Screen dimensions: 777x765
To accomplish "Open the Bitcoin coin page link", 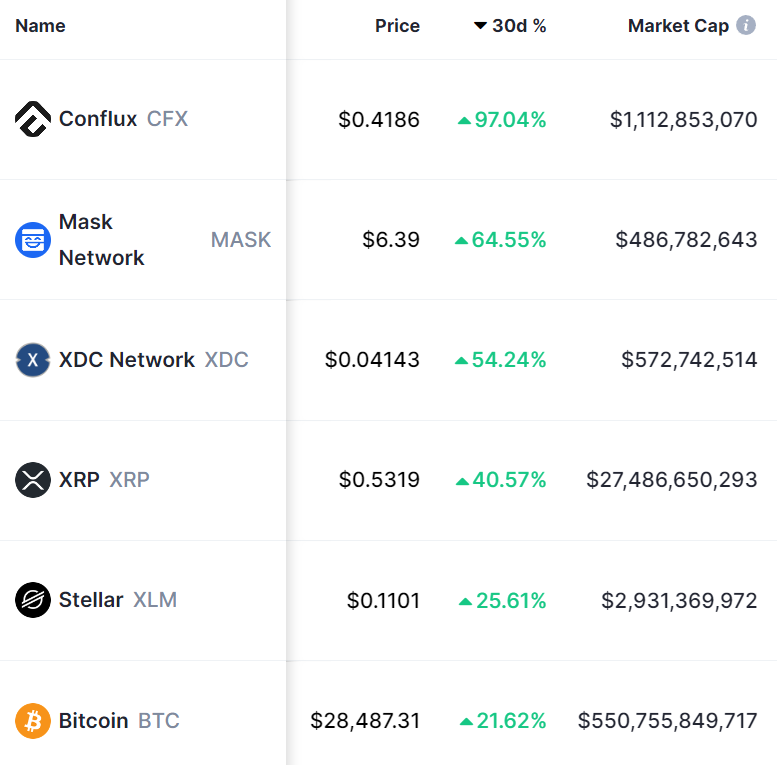I will (93, 720).
